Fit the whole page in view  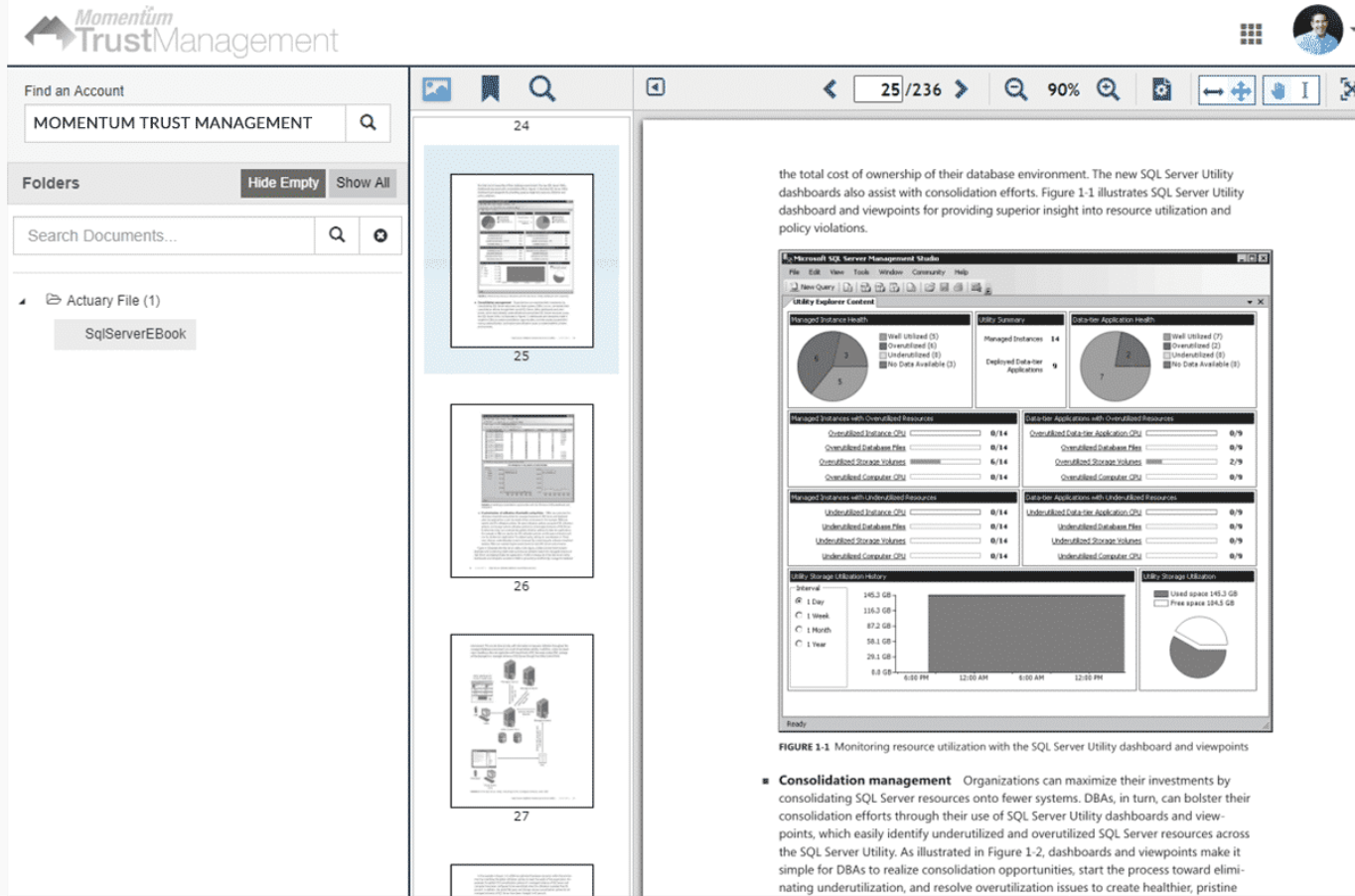tap(1242, 91)
